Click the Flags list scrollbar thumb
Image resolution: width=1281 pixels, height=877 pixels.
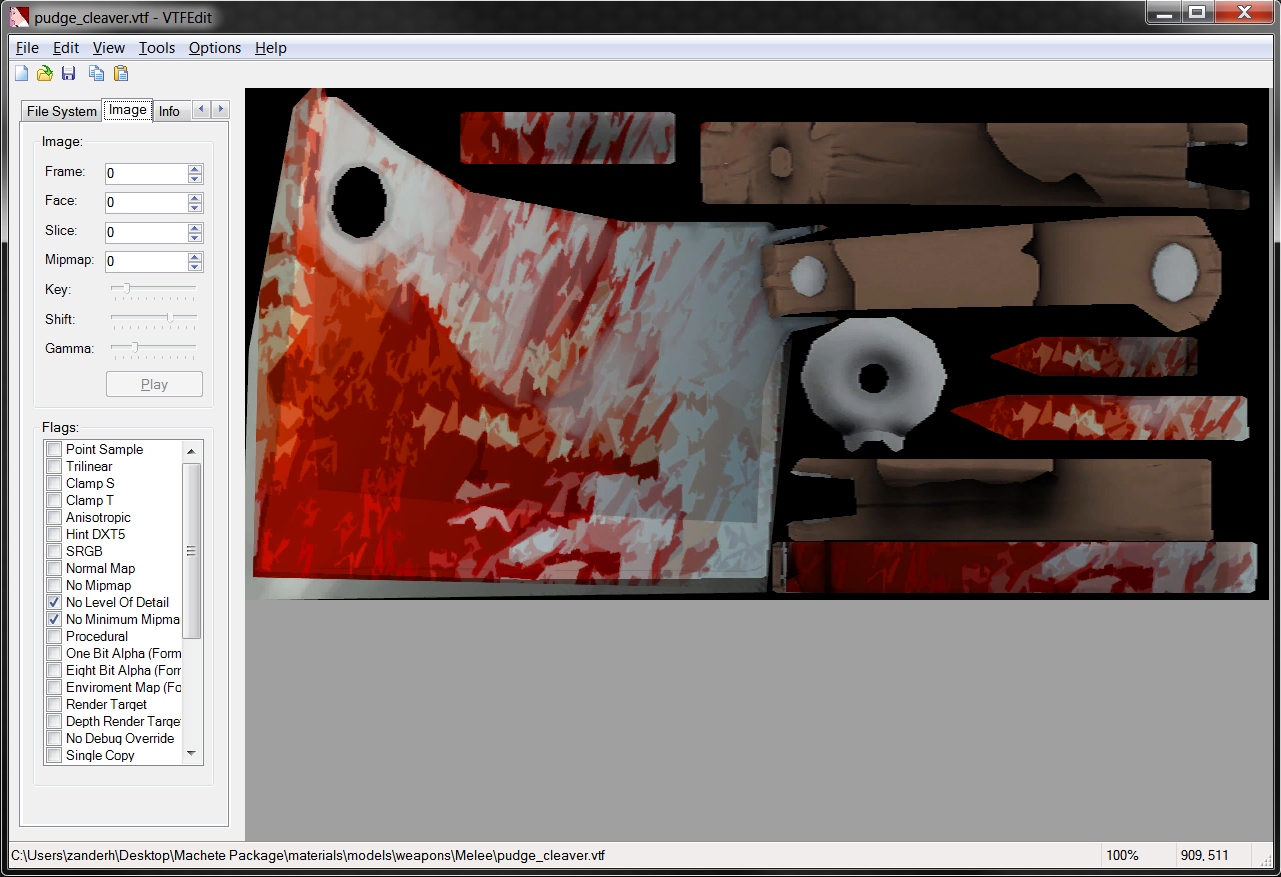(192, 550)
